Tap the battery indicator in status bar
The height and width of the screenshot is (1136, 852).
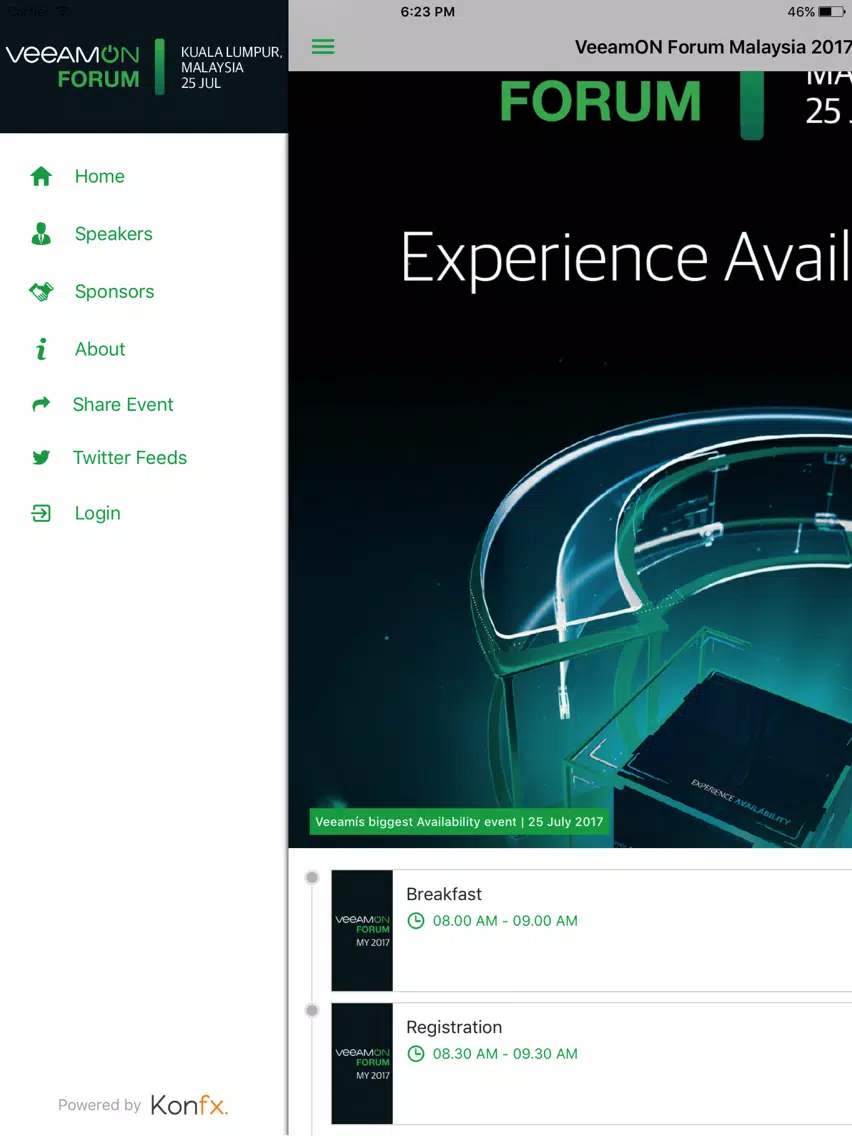830,12
